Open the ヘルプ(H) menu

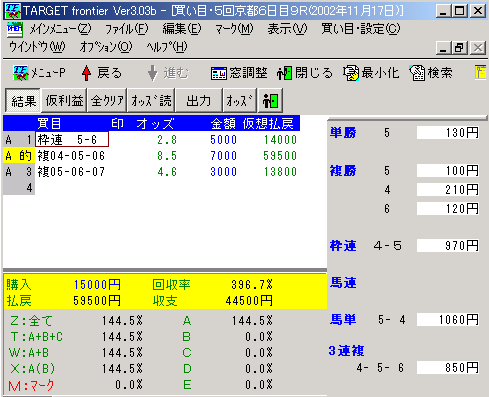point(167,47)
